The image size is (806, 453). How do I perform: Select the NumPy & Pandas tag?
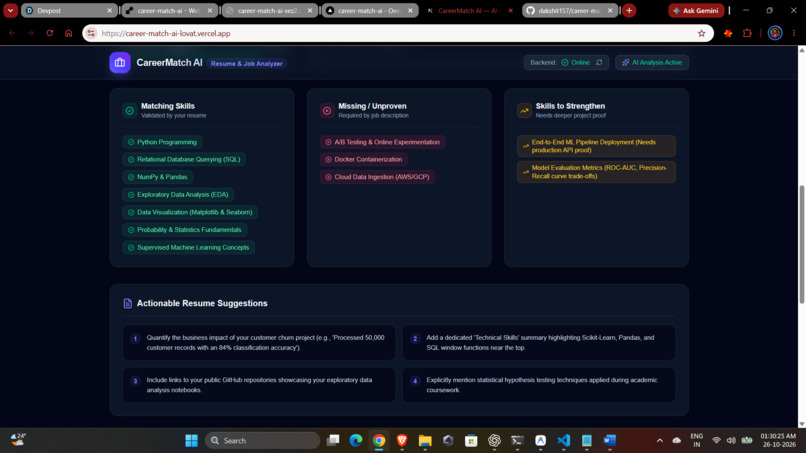[x=158, y=177]
